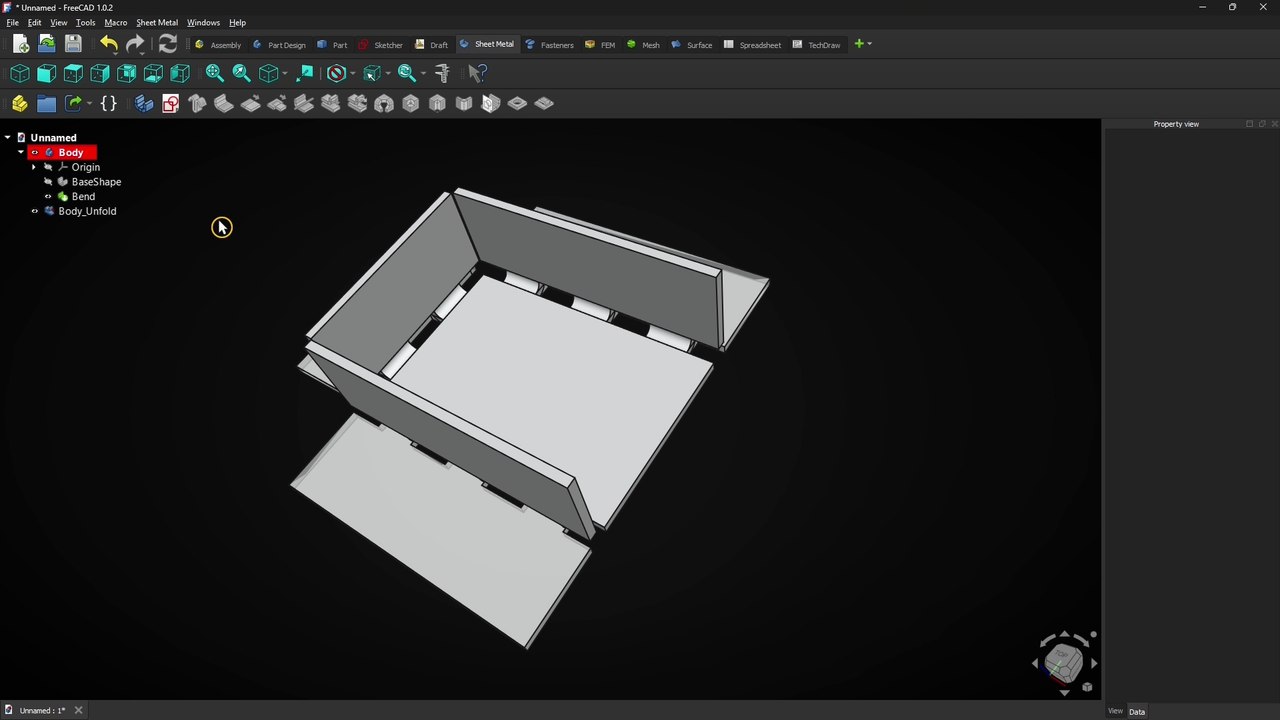The height and width of the screenshot is (720, 1280).
Task: Open the Windows menu
Action: pyautogui.click(x=203, y=22)
